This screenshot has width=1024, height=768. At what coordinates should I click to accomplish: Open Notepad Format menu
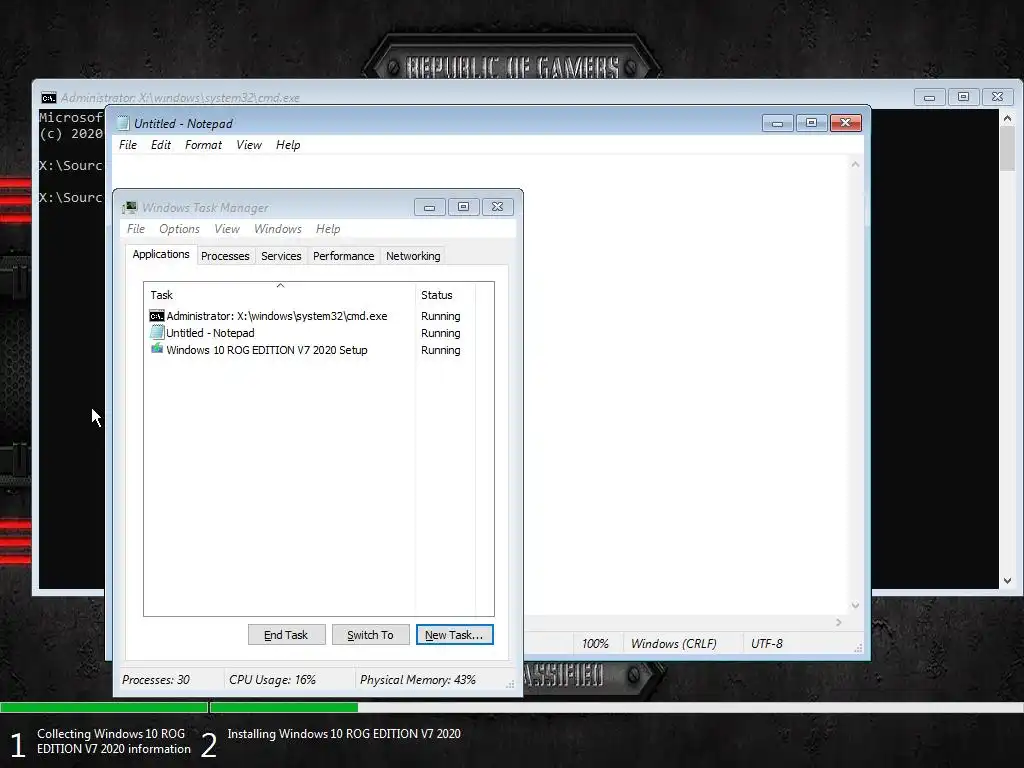(x=203, y=145)
